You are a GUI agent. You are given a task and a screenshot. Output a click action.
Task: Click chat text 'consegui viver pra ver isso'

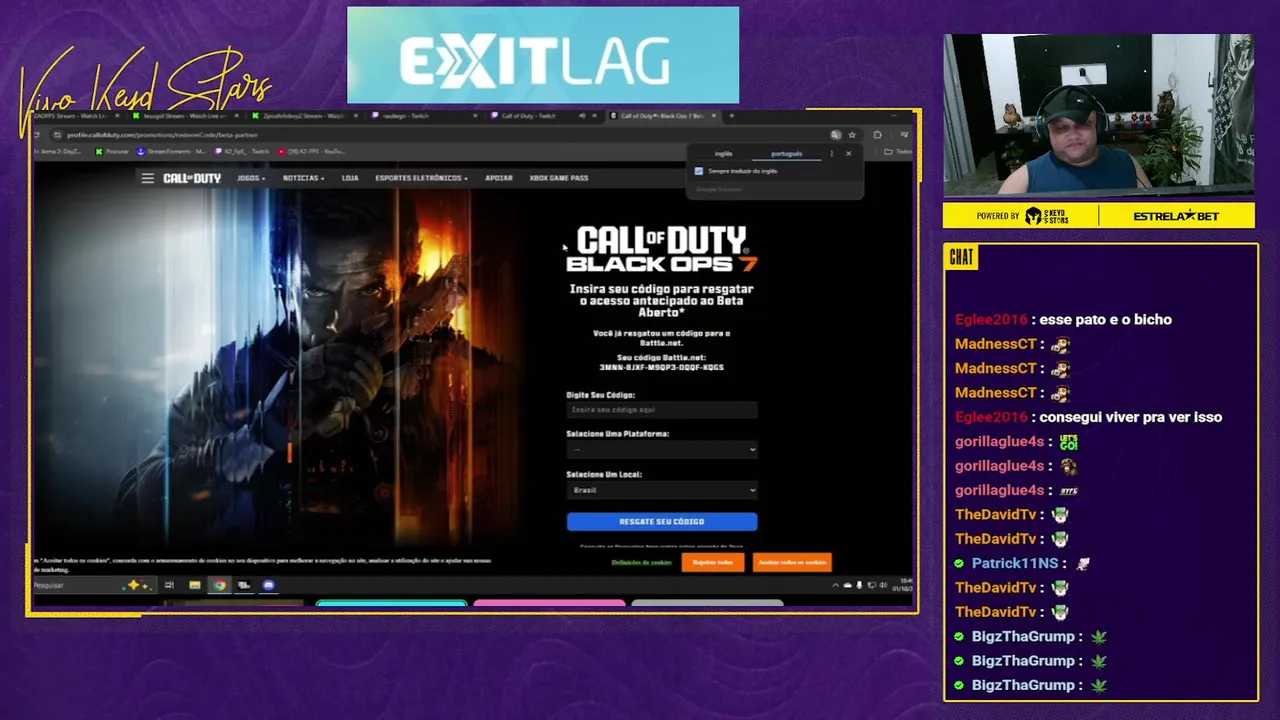coord(1131,417)
